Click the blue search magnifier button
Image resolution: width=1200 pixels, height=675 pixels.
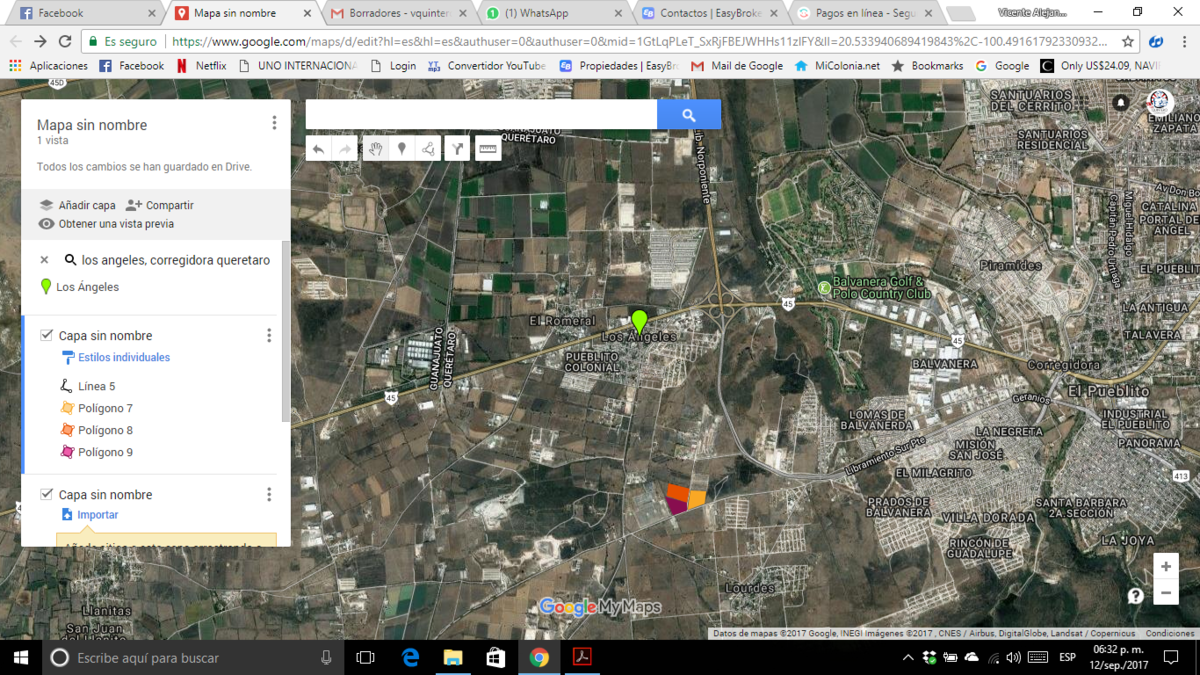tap(688, 115)
